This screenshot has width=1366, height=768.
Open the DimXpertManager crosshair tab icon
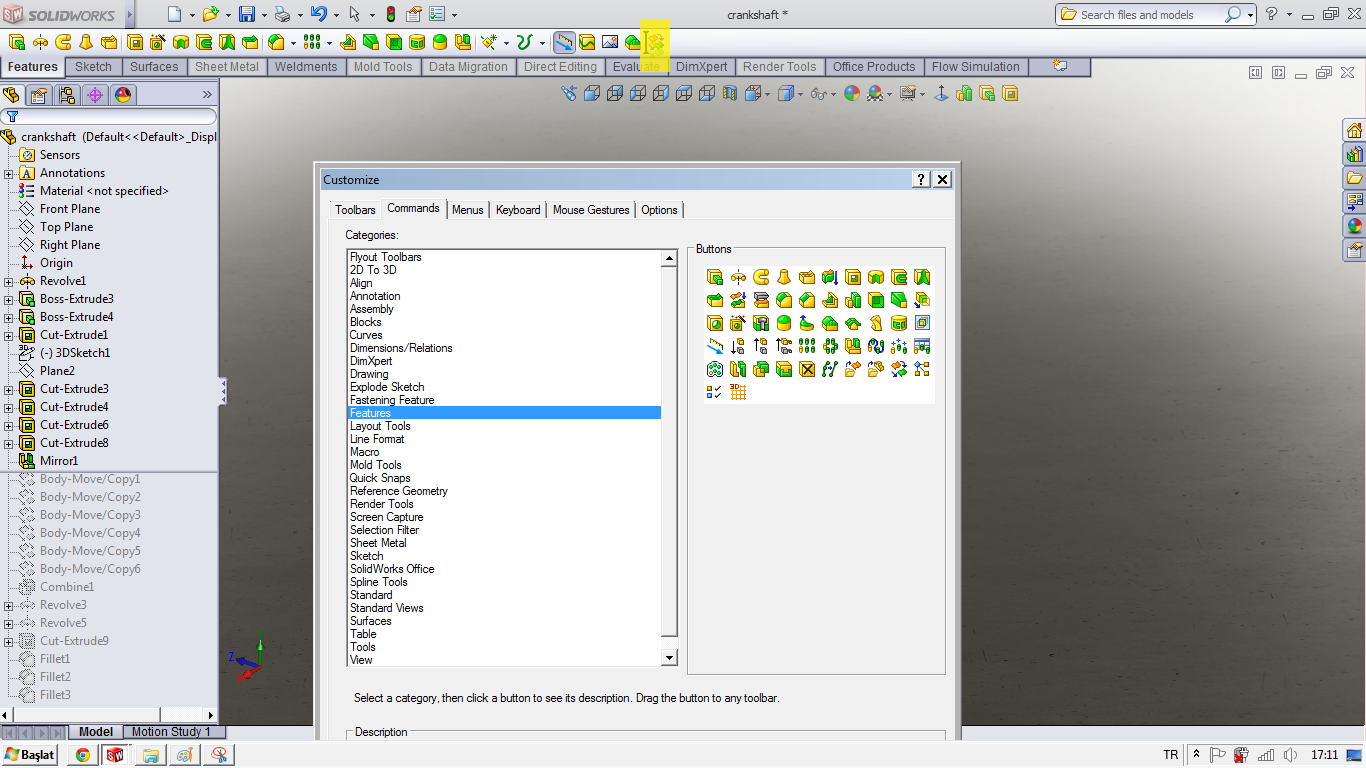(x=95, y=95)
